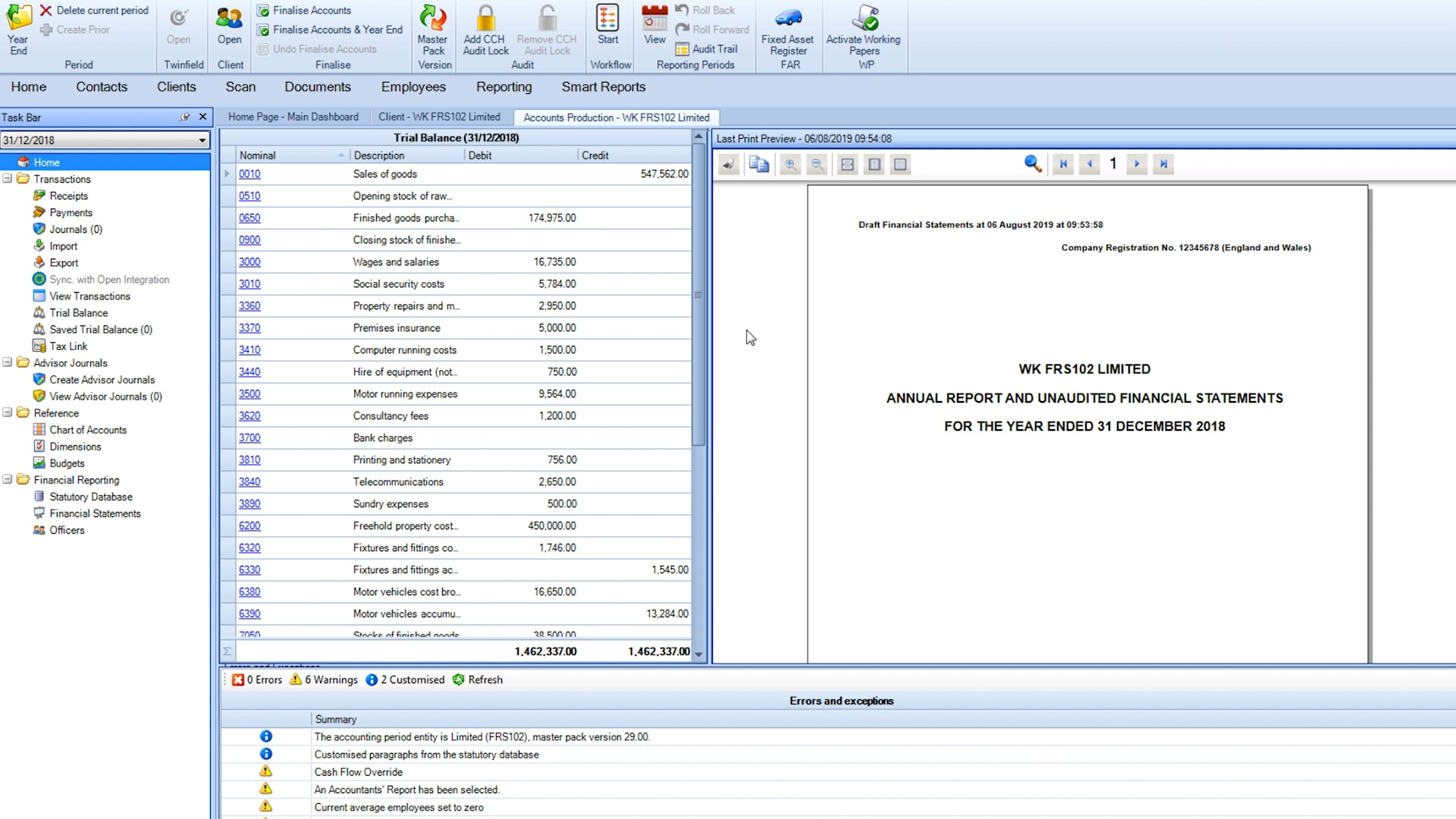This screenshot has width=1456, height=819.
Task: Filter by 0 Errors
Action: point(257,679)
